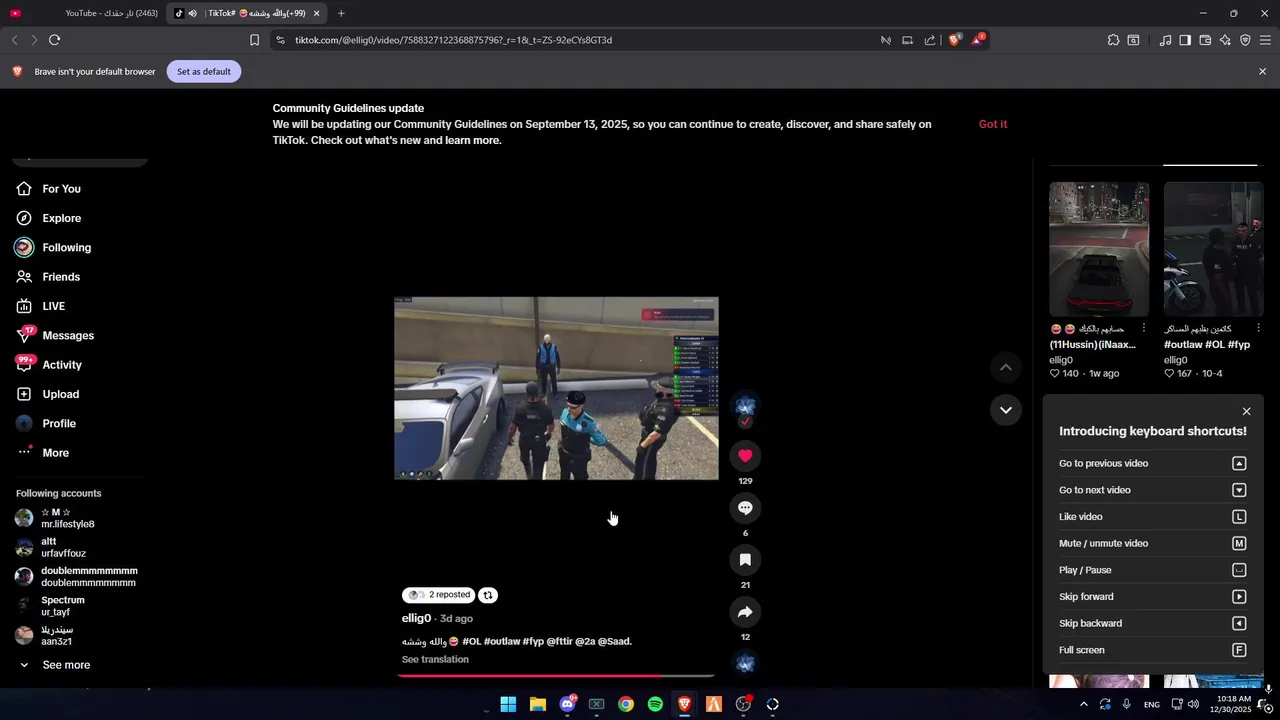1280x720 pixels.
Task: Toggle the browser sidebar panel icon
Action: point(1185,40)
